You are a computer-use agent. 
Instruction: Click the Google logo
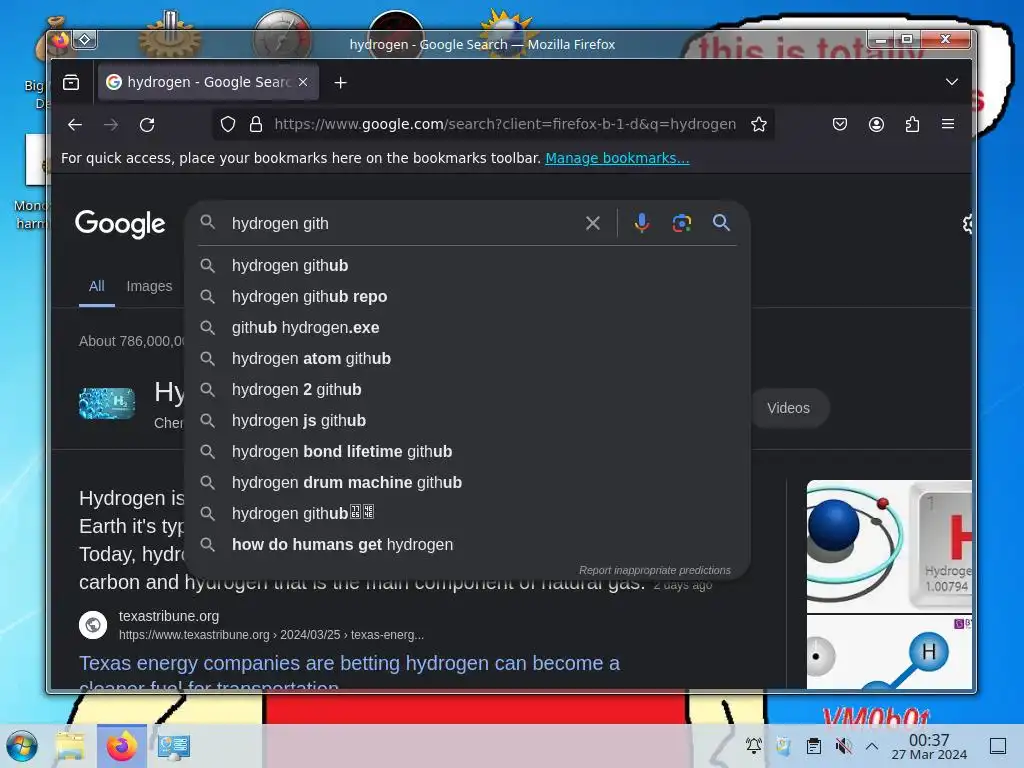[x=120, y=224]
